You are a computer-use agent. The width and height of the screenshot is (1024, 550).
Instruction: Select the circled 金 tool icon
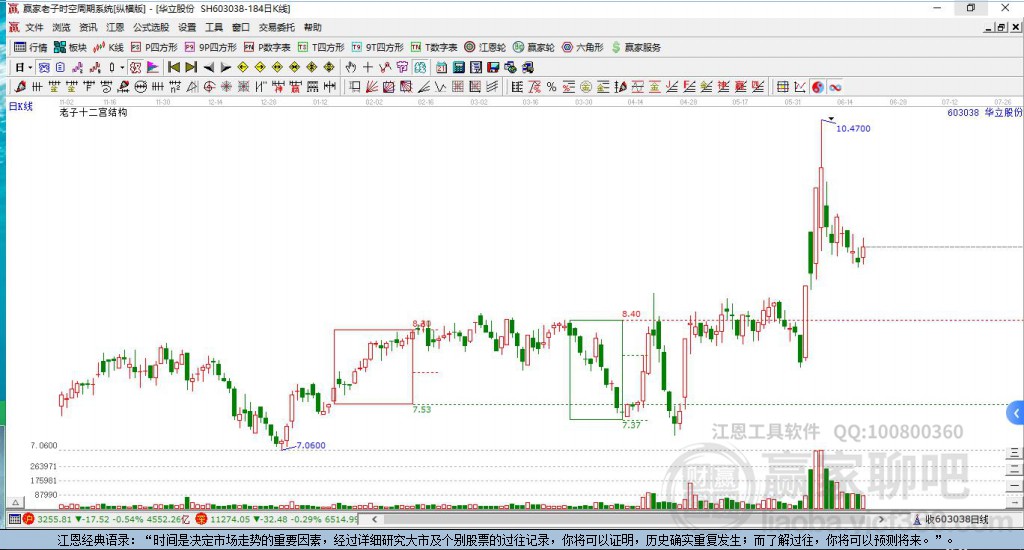(x=586, y=87)
